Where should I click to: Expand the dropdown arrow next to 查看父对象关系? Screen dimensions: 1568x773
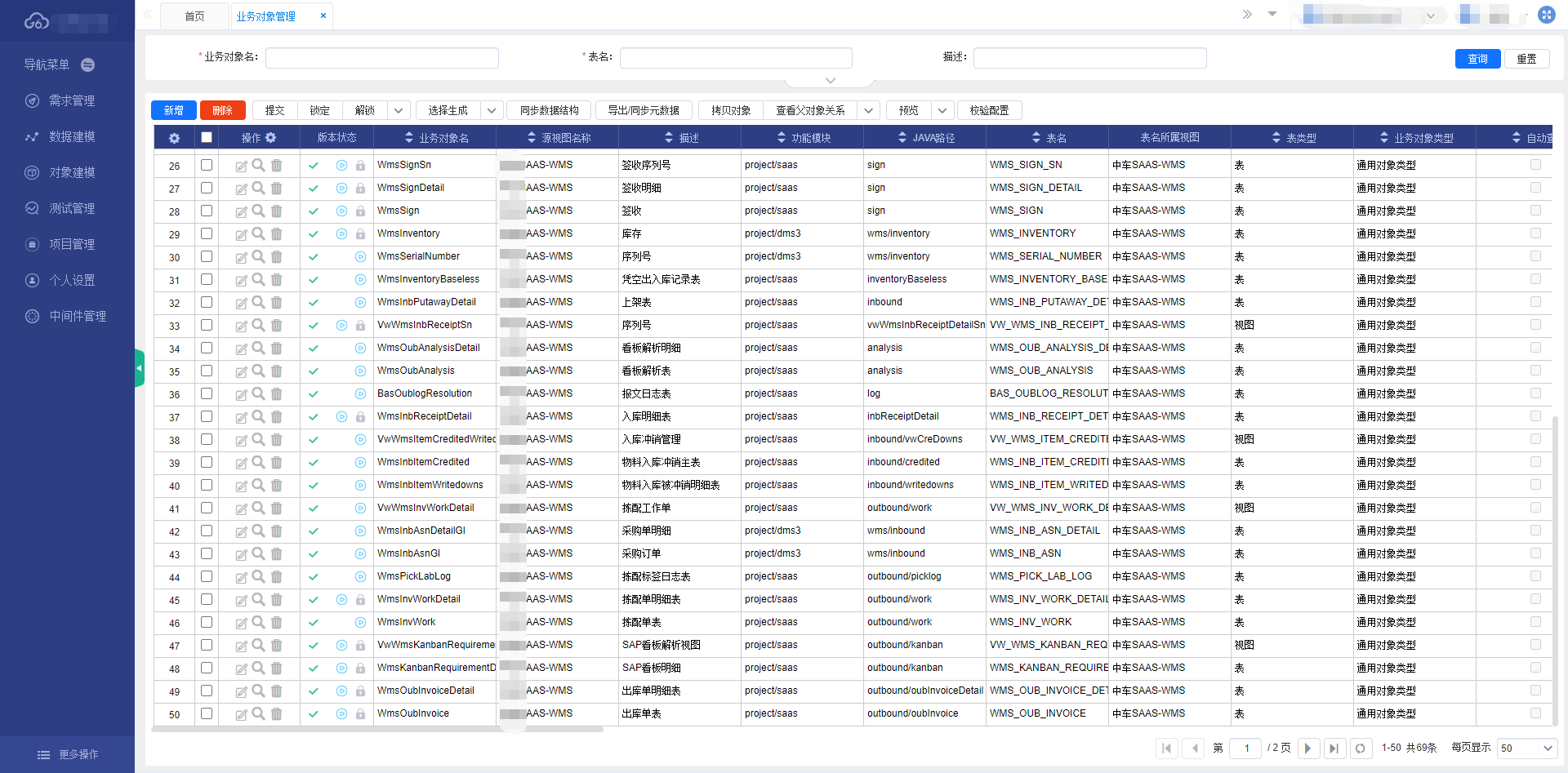click(x=869, y=110)
